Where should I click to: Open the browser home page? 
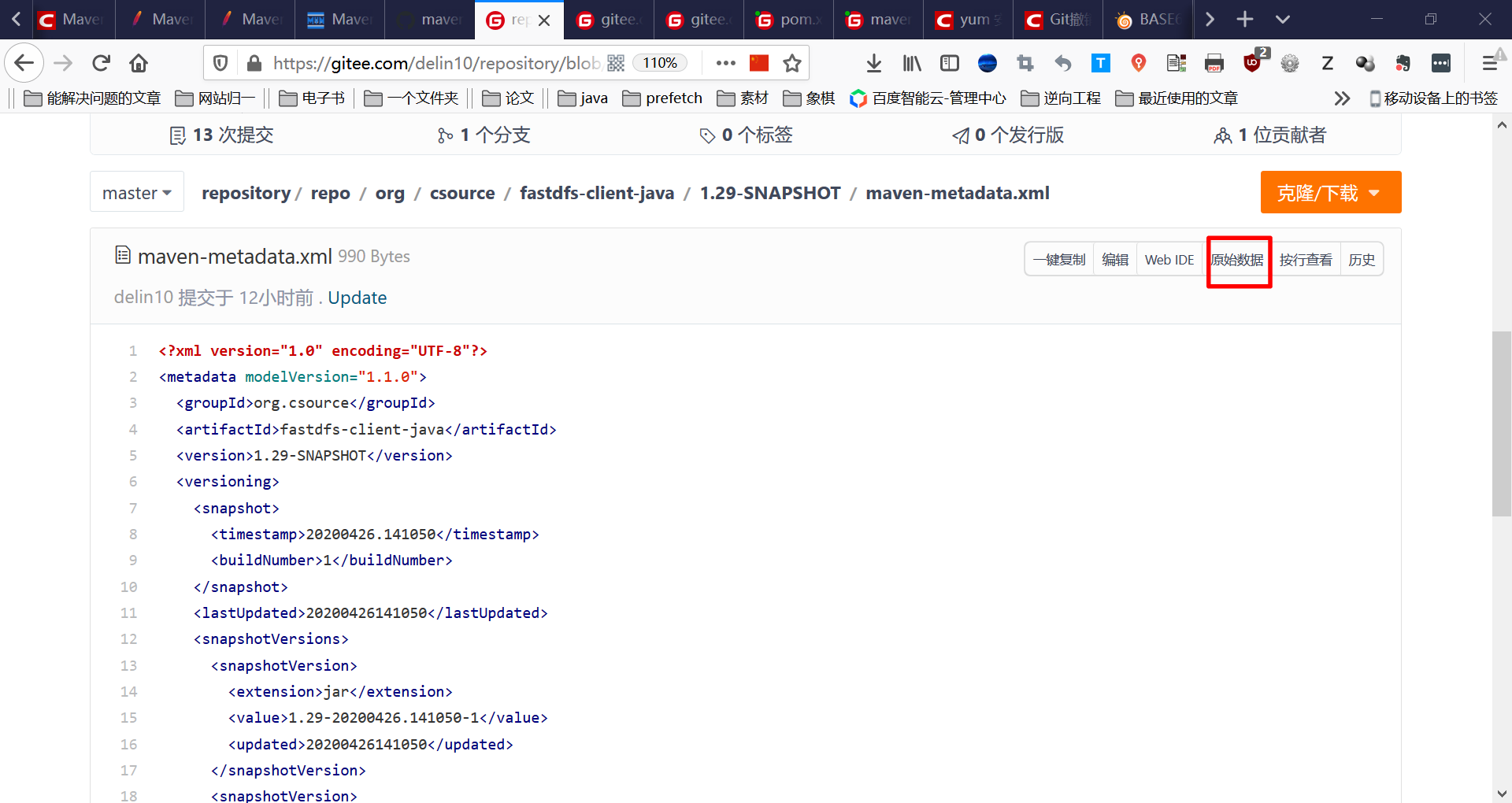tap(139, 63)
